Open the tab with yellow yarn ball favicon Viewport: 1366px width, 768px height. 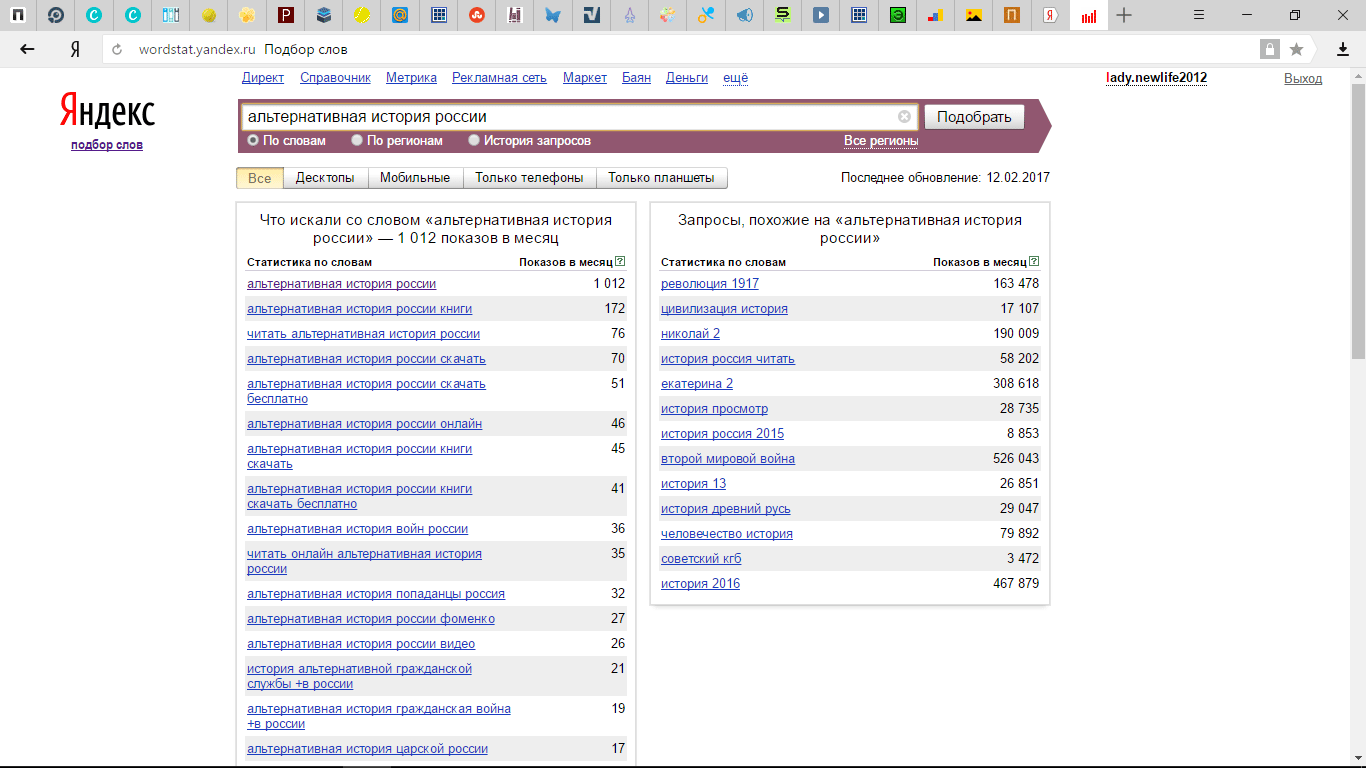[x=209, y=15]
